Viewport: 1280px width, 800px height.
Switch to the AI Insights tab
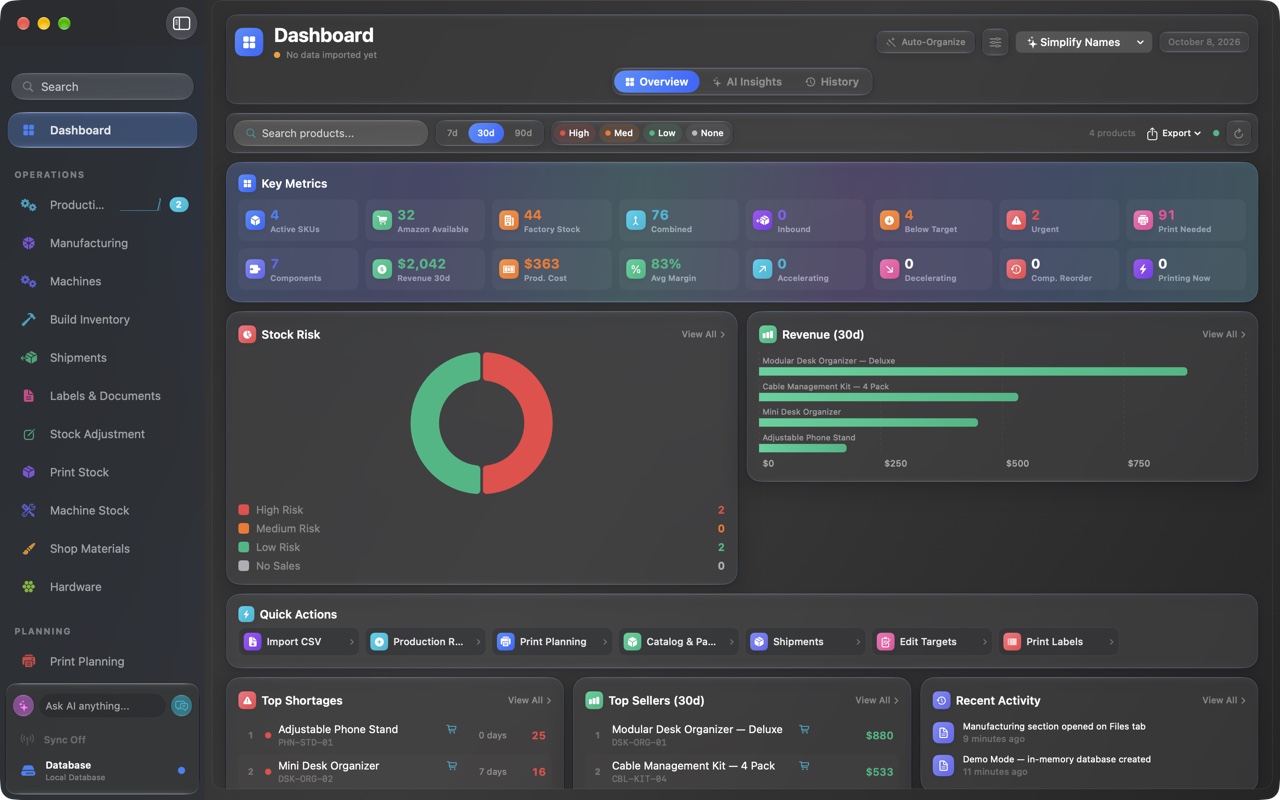tap(747, 82)
